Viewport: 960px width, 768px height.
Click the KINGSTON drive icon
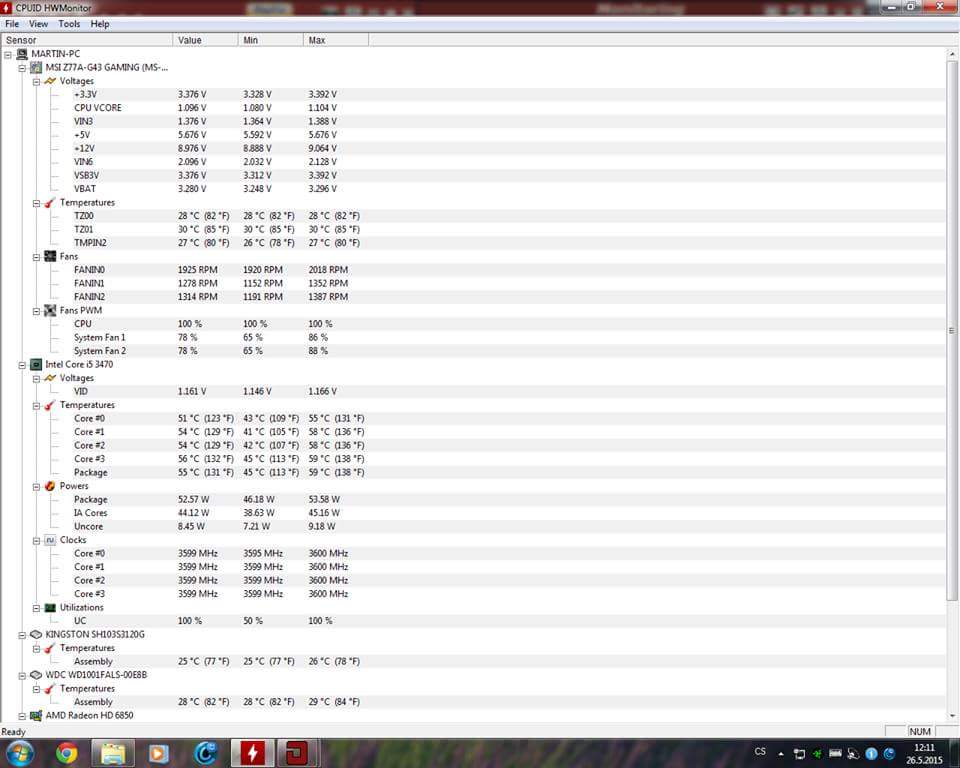pos(36,634)
